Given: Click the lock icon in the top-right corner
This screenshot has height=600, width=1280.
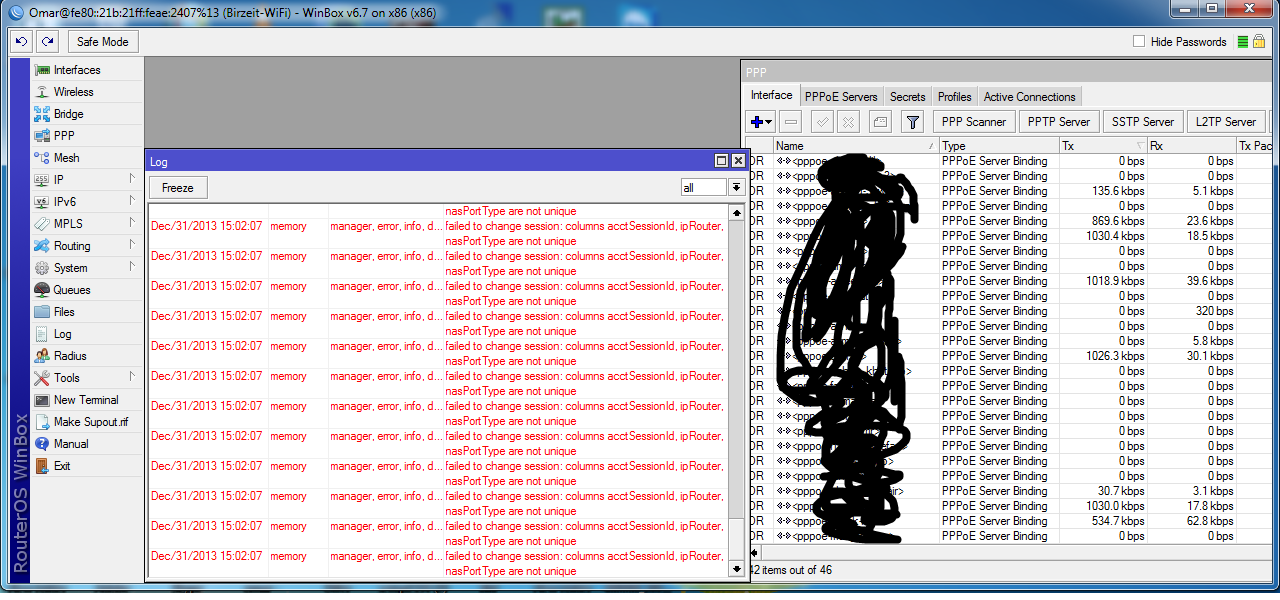Looking at the screenshot, I should coord(1258,42).
